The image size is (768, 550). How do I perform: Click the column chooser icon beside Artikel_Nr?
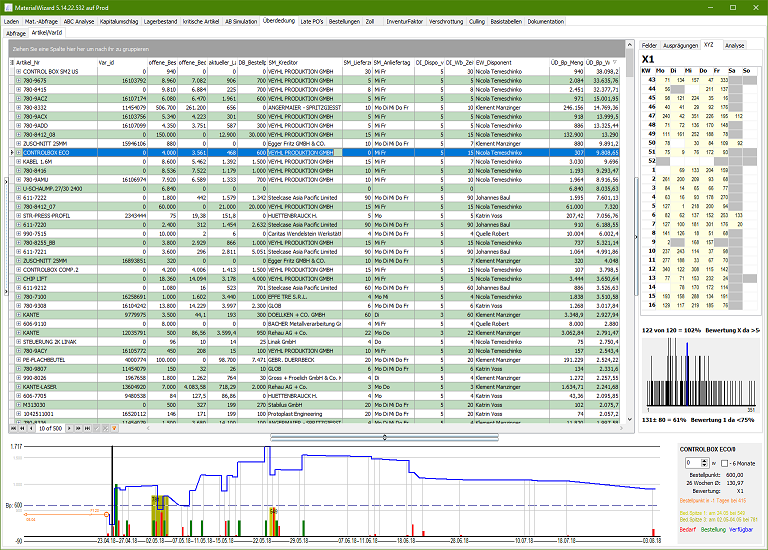10,62
